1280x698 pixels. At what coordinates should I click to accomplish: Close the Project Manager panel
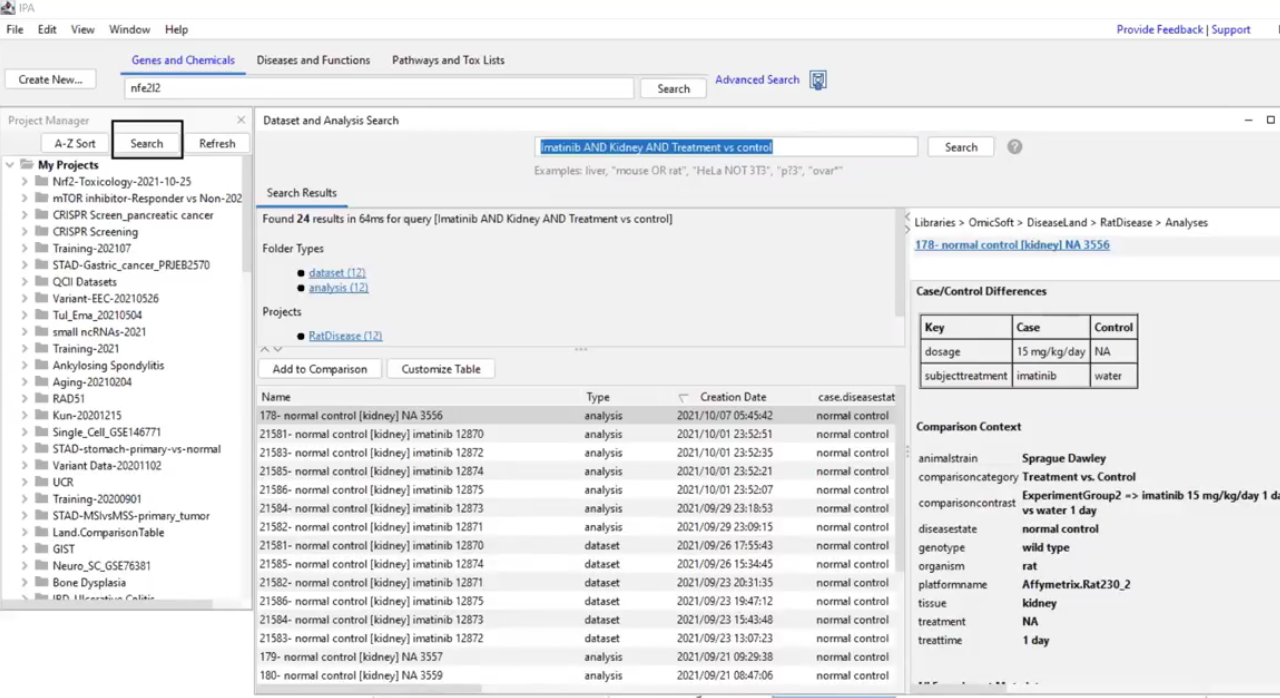click(x=241, y=120)
